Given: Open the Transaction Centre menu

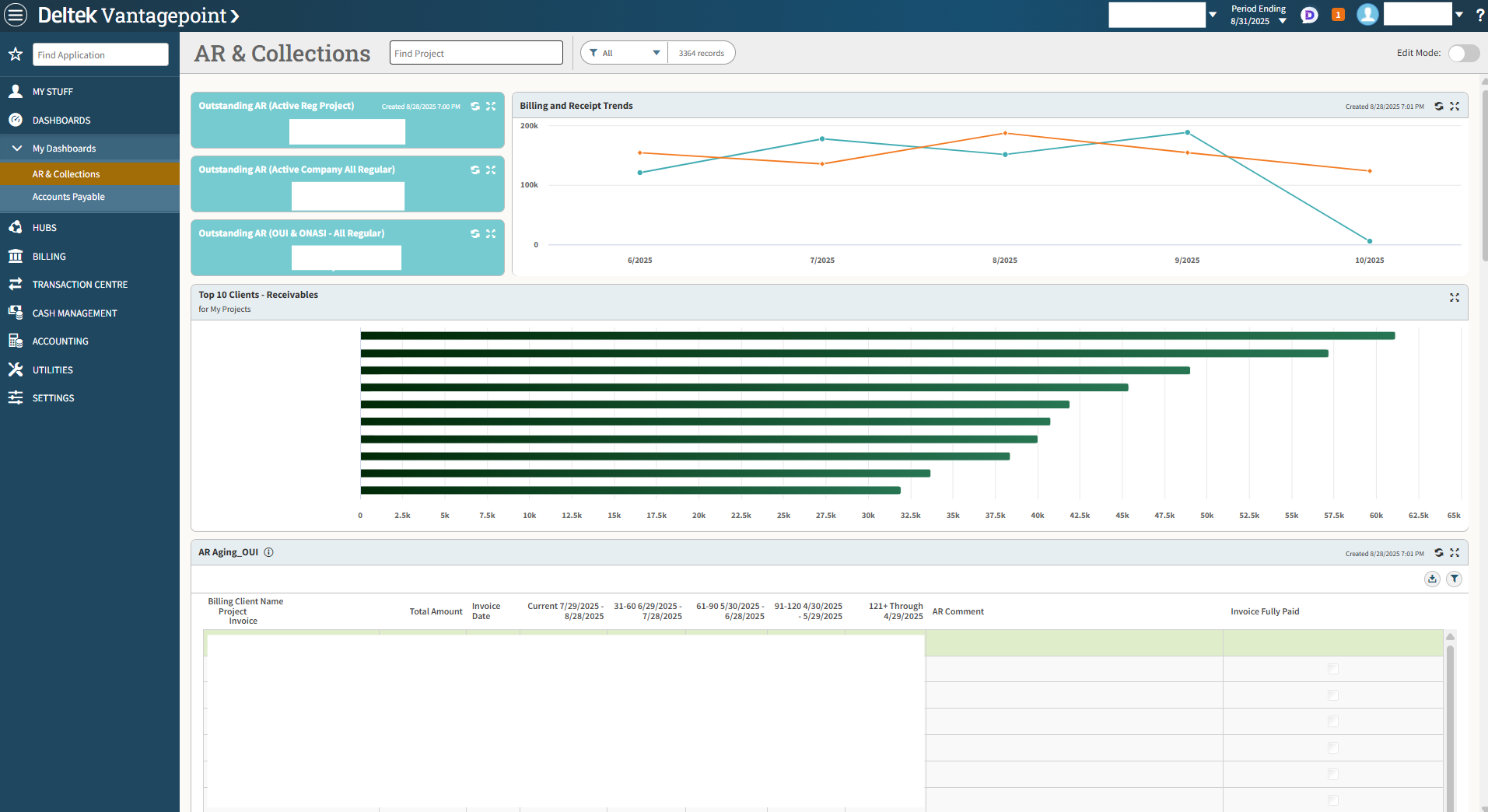Looking at the screenshot, I should pos(79,285).
